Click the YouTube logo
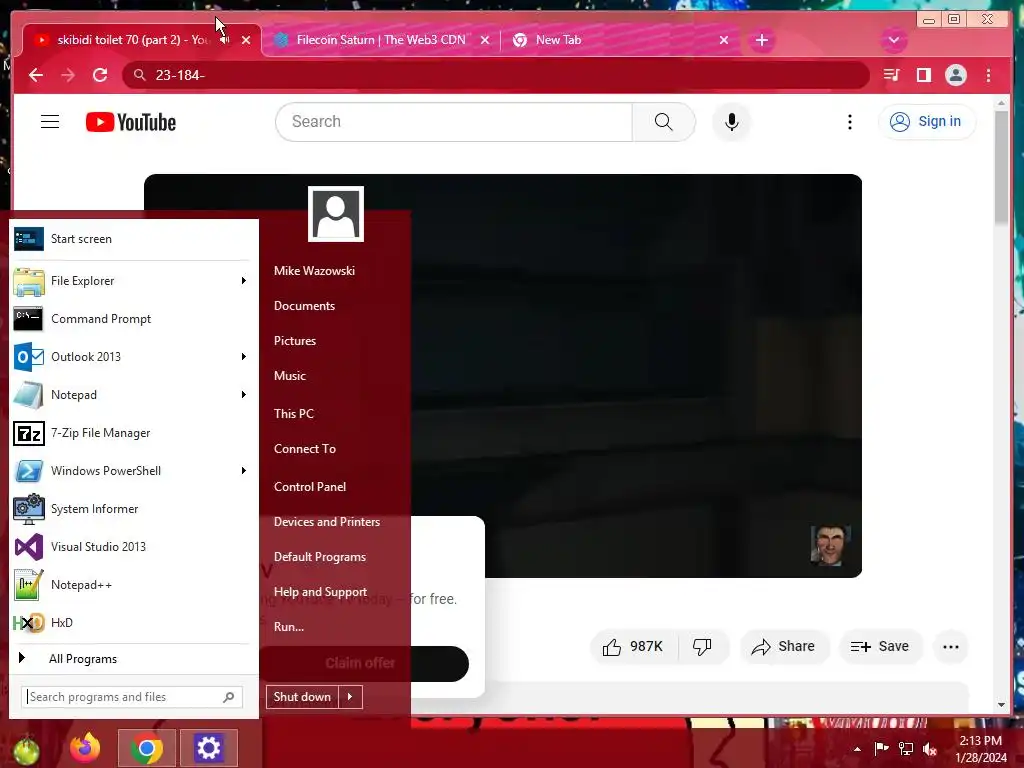This screenshot has height=768, width=1024. point(131,122)
